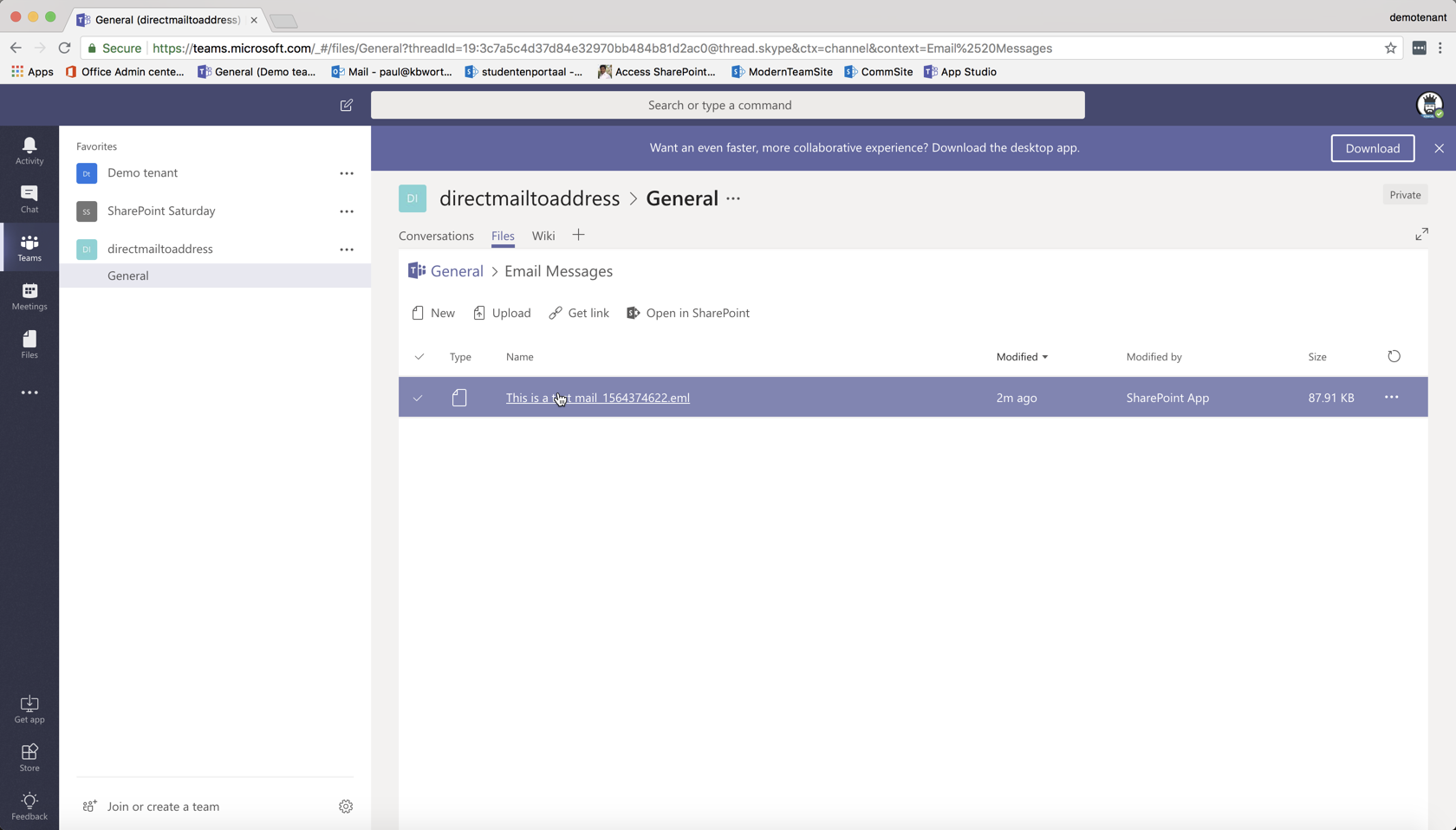The image size is (1456, 830).
Task: Click Get link button
Action: 579,313
